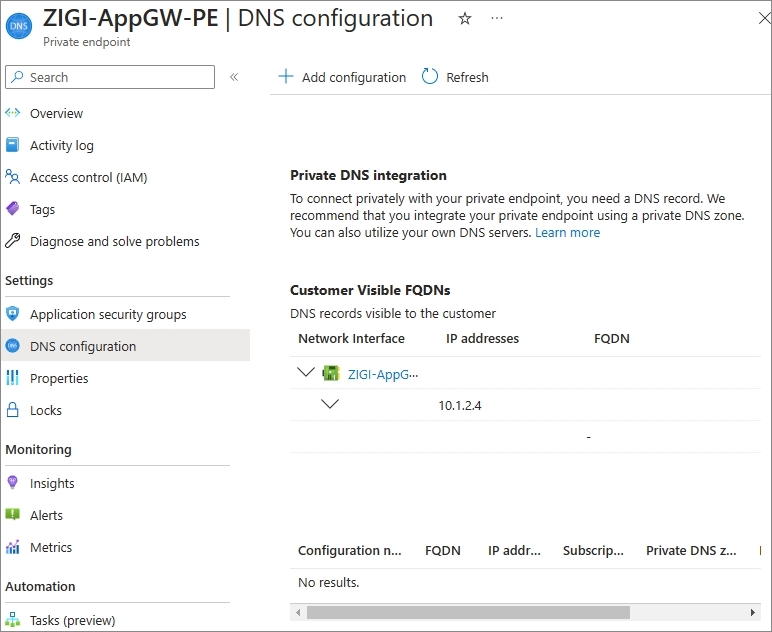Click Application security groups shield icon
Image resolution: width=772 pixels, height=632 pixels.
[x=12, y=314]
